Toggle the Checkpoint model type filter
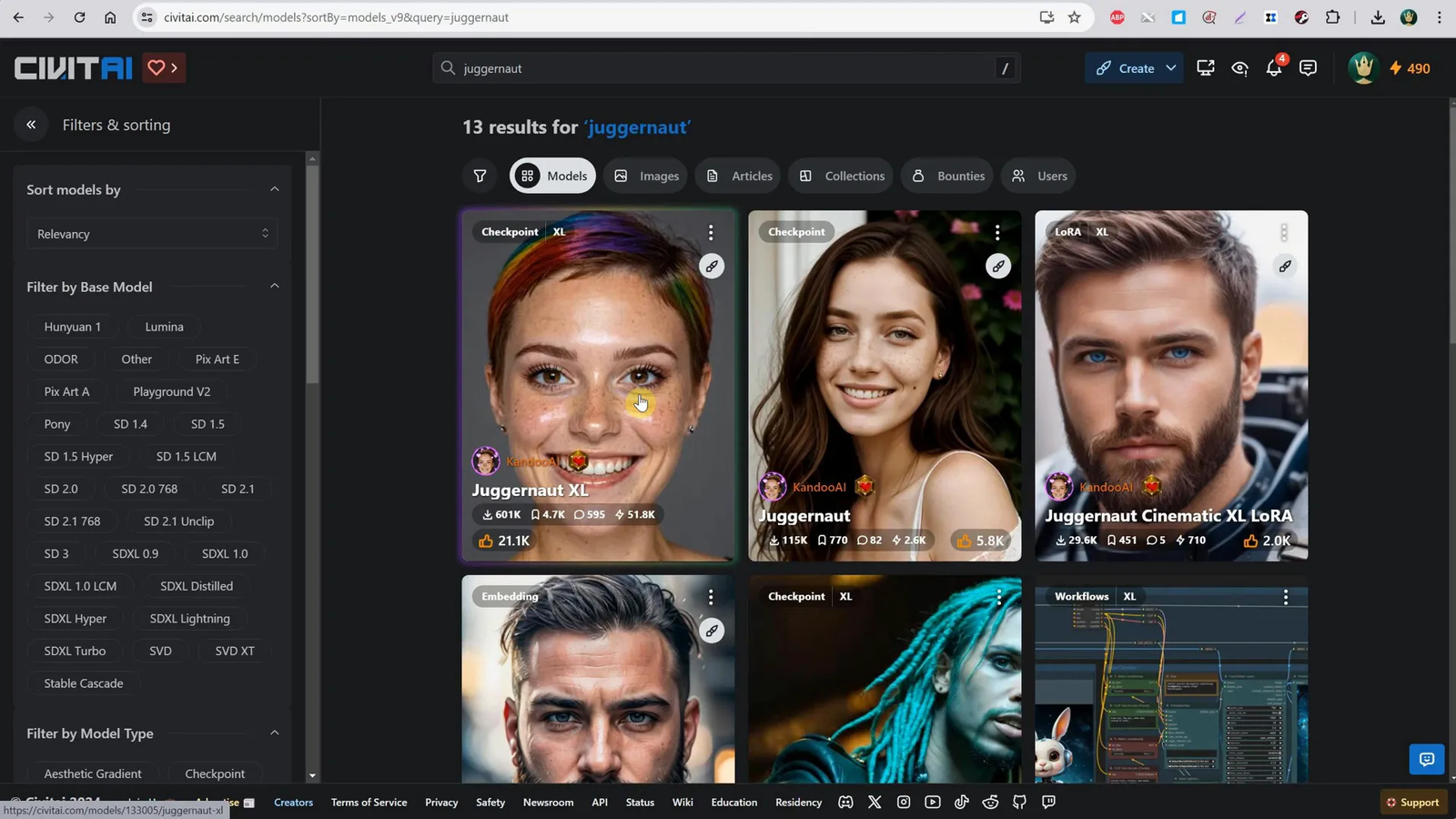The height and width of the screenshot is (819, 1456). (x=215, y=773)
